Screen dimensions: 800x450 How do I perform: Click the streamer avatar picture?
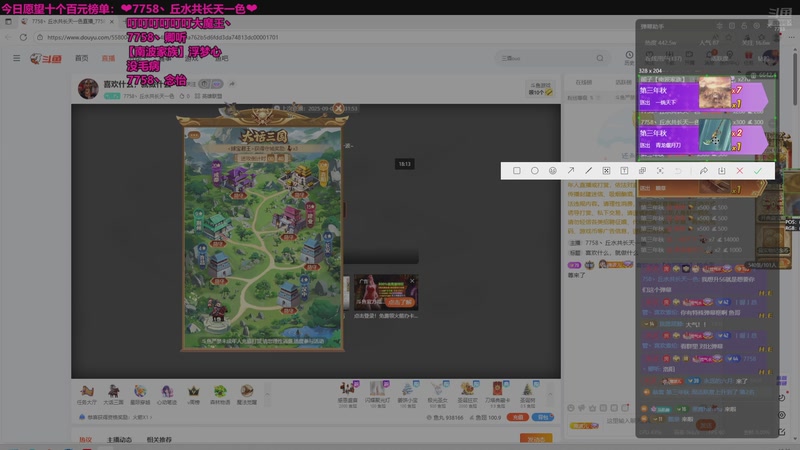point(88,89)
